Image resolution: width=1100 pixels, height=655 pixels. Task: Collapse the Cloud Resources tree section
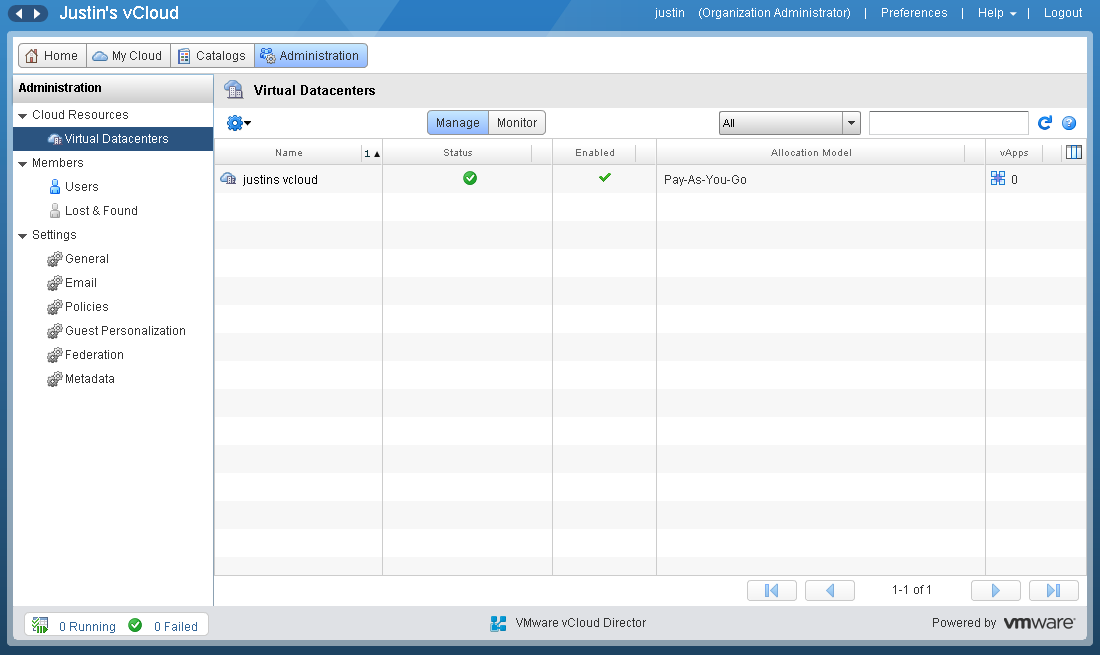click(x=22, y=116)
